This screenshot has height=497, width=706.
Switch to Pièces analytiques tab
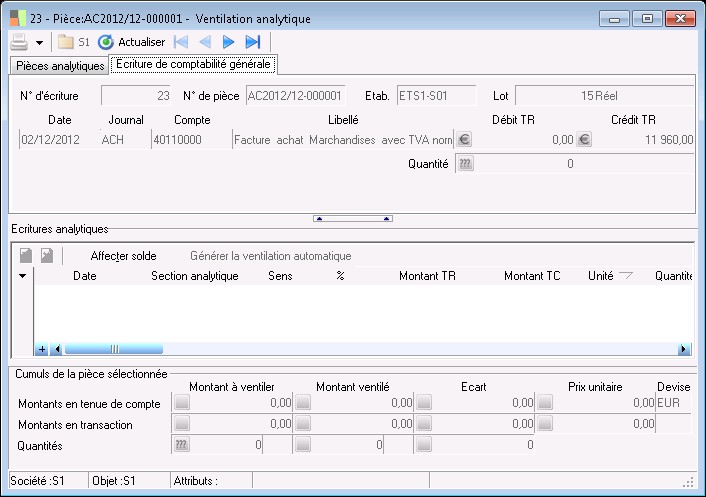pos(59,66)
